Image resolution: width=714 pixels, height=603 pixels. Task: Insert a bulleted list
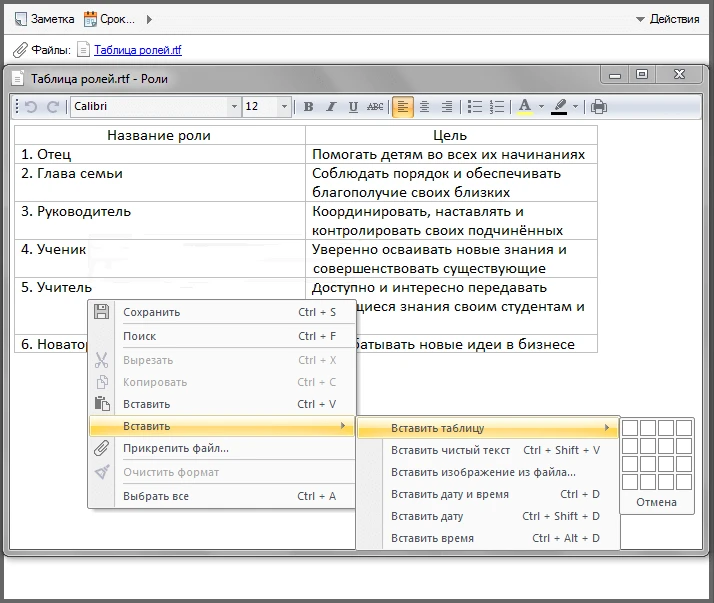point(475,107)
